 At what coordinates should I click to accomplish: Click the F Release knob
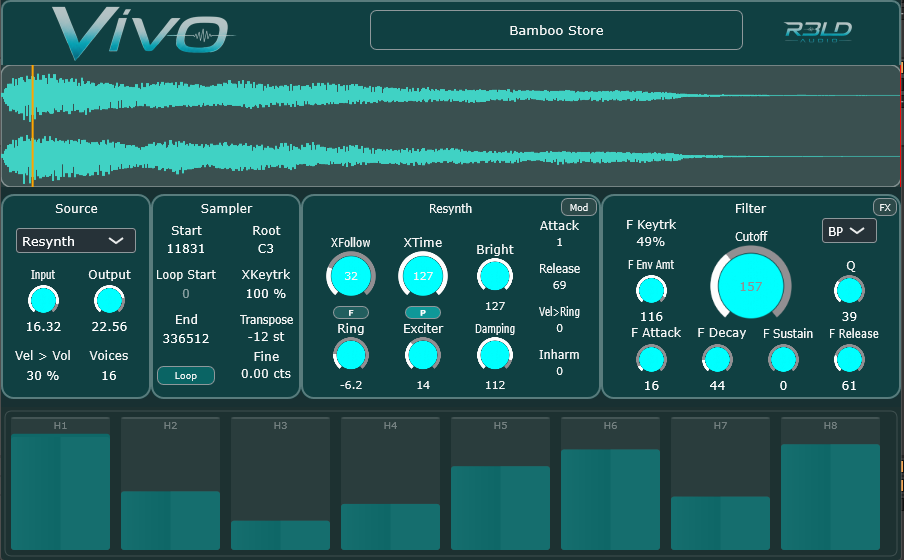tap(849, 360)
